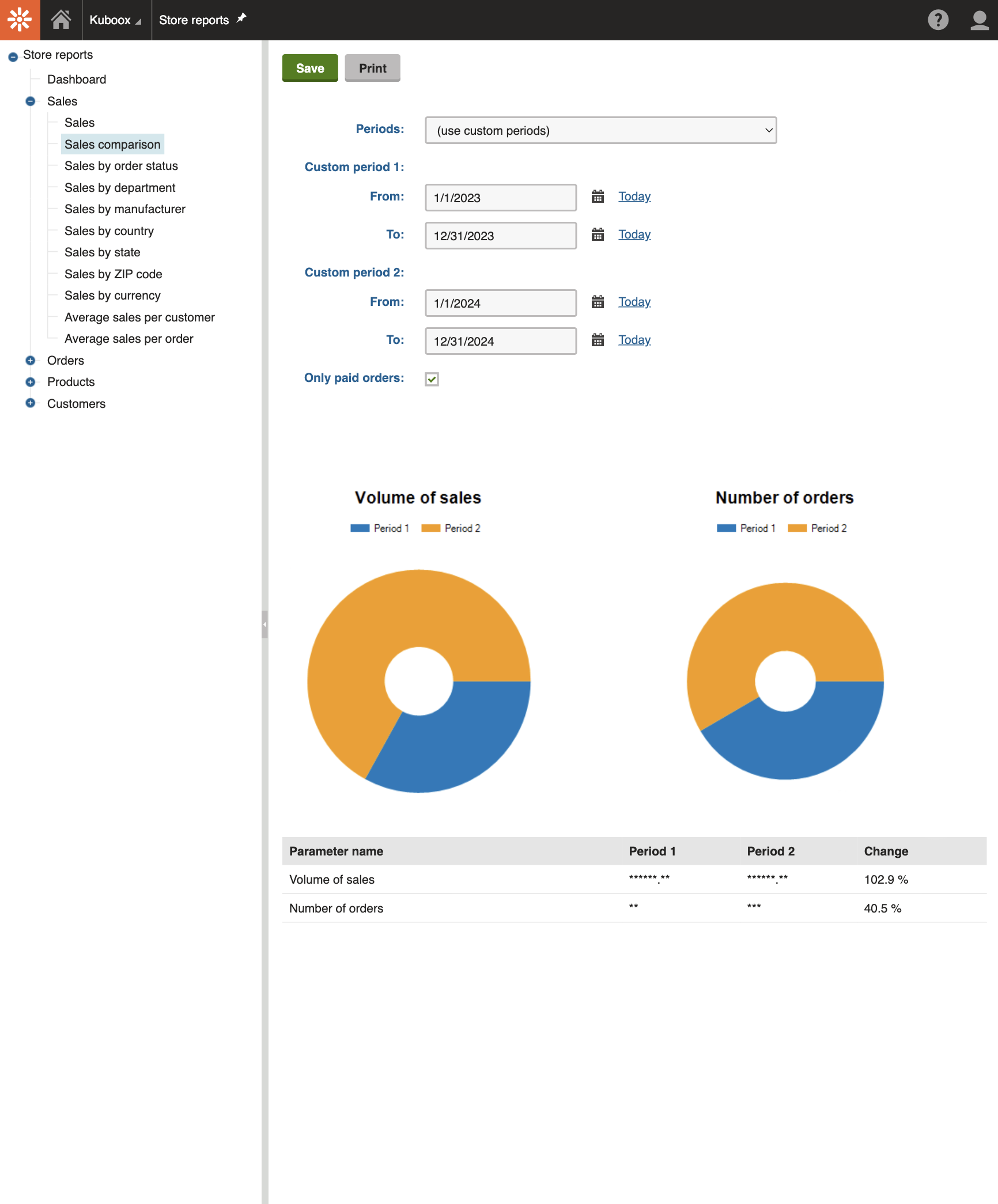Open calendar for period 1 To date
The height and width of the screenshot is (1204, 998).
[598, 235]
